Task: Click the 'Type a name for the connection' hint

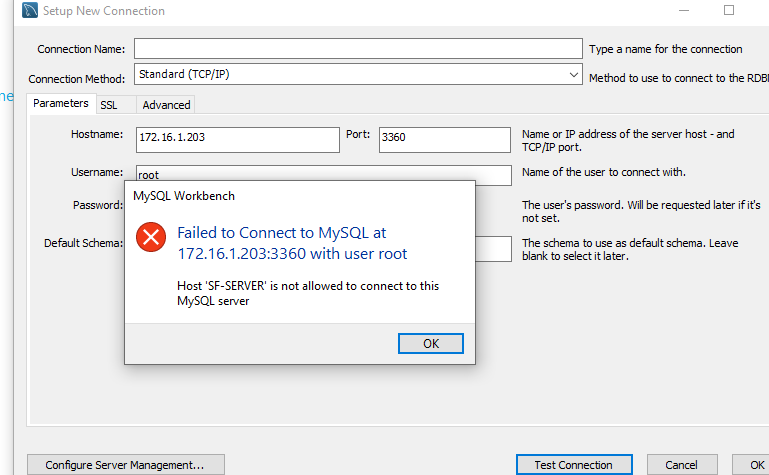Action: (x=666, y=49)
